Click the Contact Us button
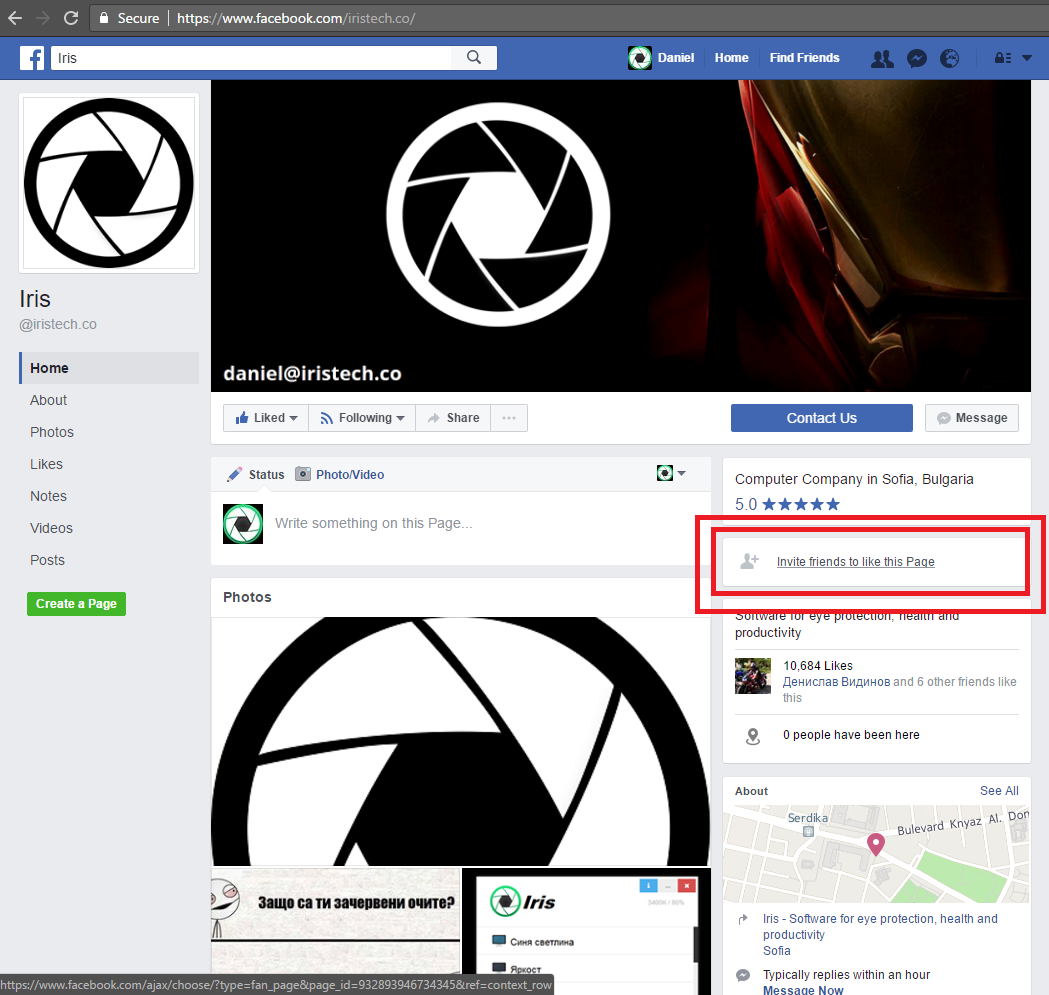Viewport: 1049px width, 995px height. point(822,418)
